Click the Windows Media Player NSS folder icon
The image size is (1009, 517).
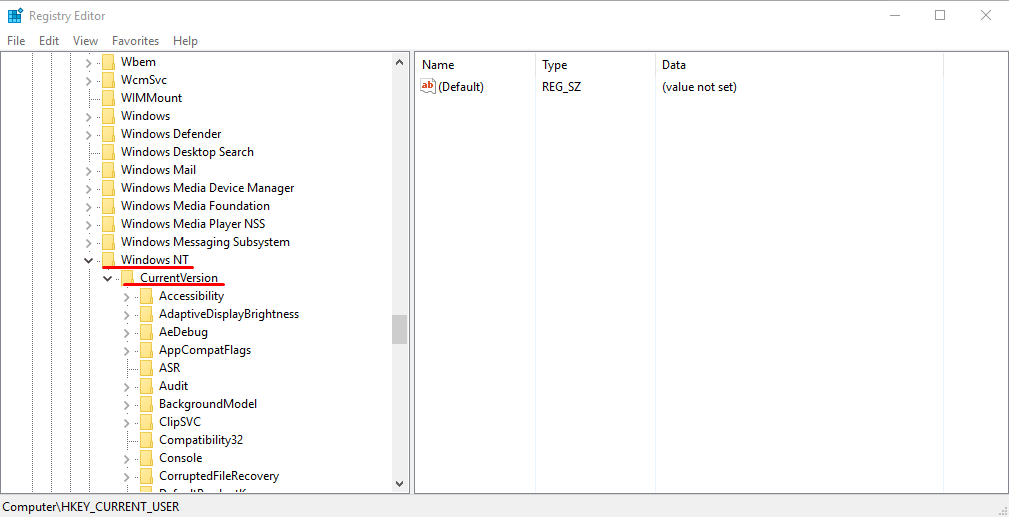pos(109,224)
